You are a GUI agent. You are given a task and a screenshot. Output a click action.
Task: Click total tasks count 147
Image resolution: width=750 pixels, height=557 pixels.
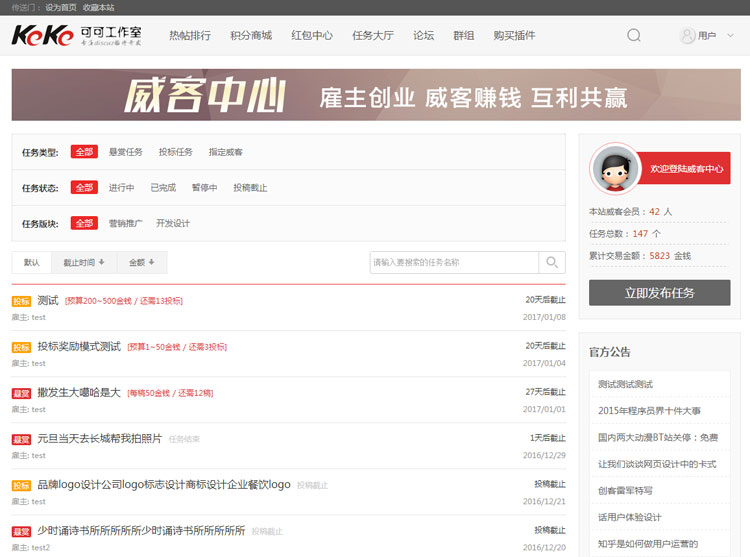click(x=640, y=234)
